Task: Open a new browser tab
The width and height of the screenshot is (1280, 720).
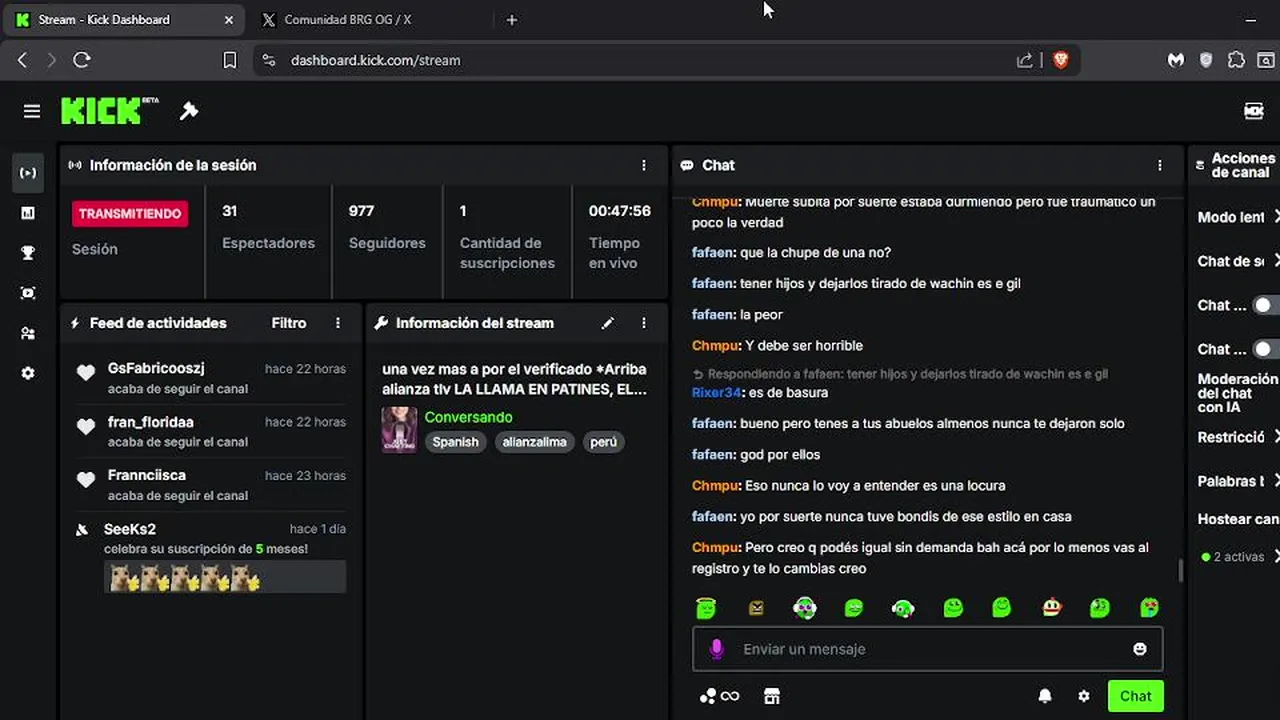Action: (512, 20)
